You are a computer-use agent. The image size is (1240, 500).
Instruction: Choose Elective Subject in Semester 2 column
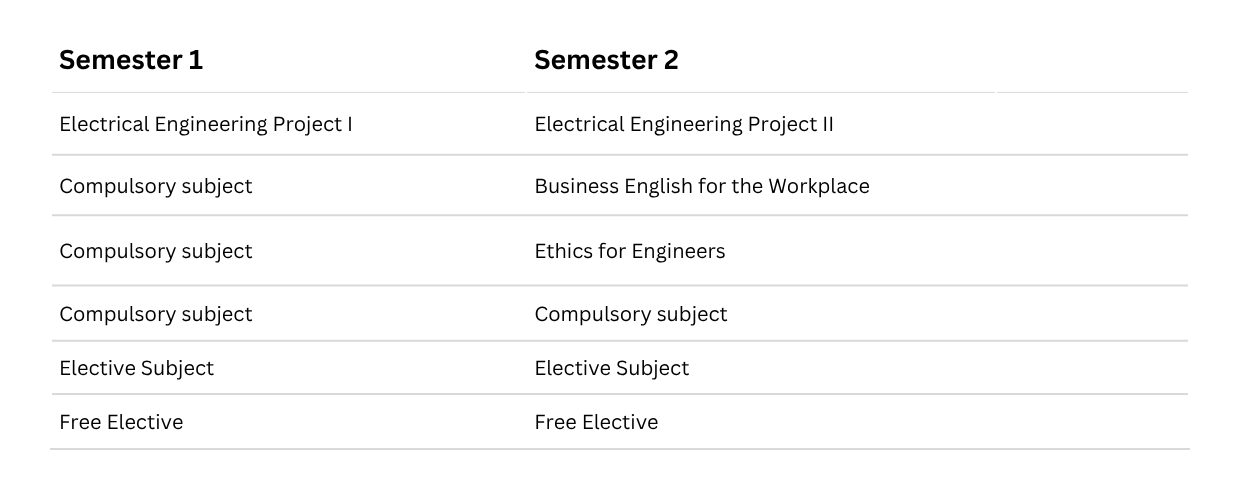click(x=611, y=368)
